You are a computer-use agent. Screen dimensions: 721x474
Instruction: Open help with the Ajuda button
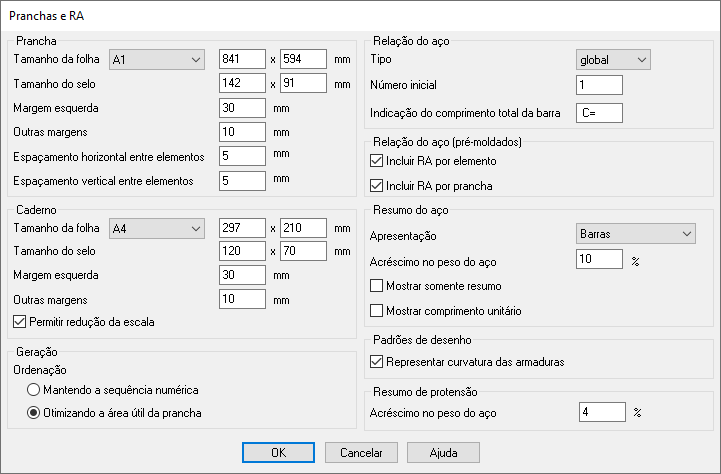(x=443, y=453)
